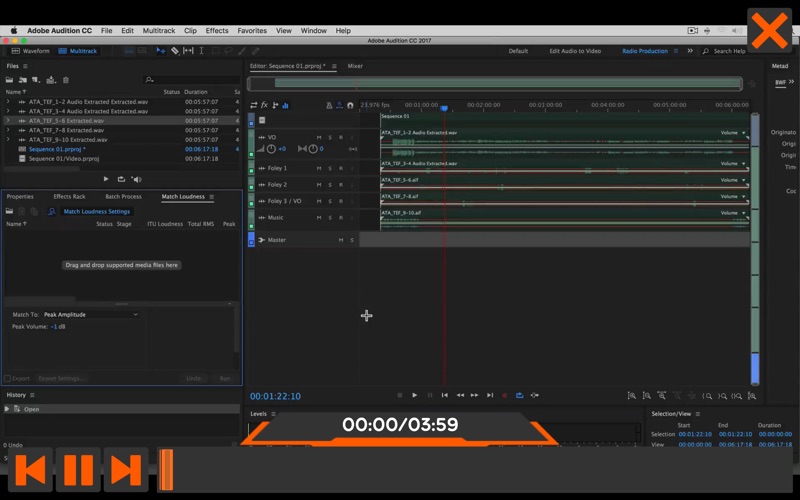Arm Foley 3 / VO track for record
800x500 pixels.
click(x=341, y=201)
